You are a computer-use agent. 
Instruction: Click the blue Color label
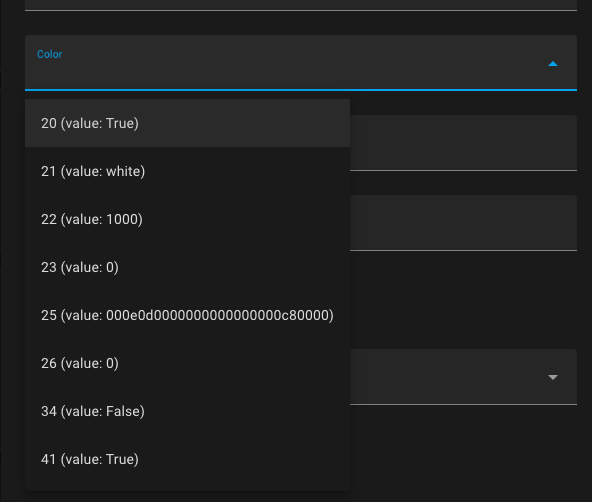coord(49,54)
